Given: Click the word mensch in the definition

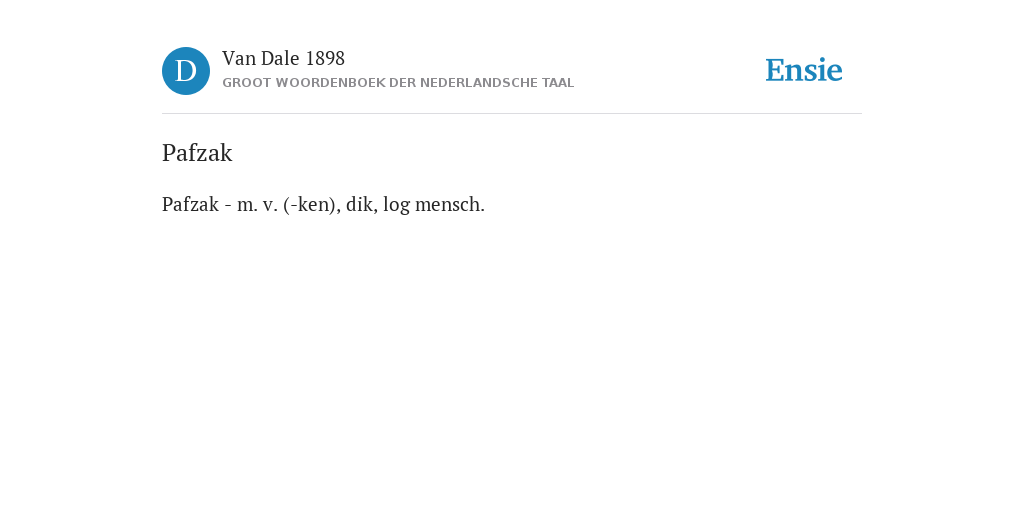Looking at the screenshot, I should (x=450, y=204).
